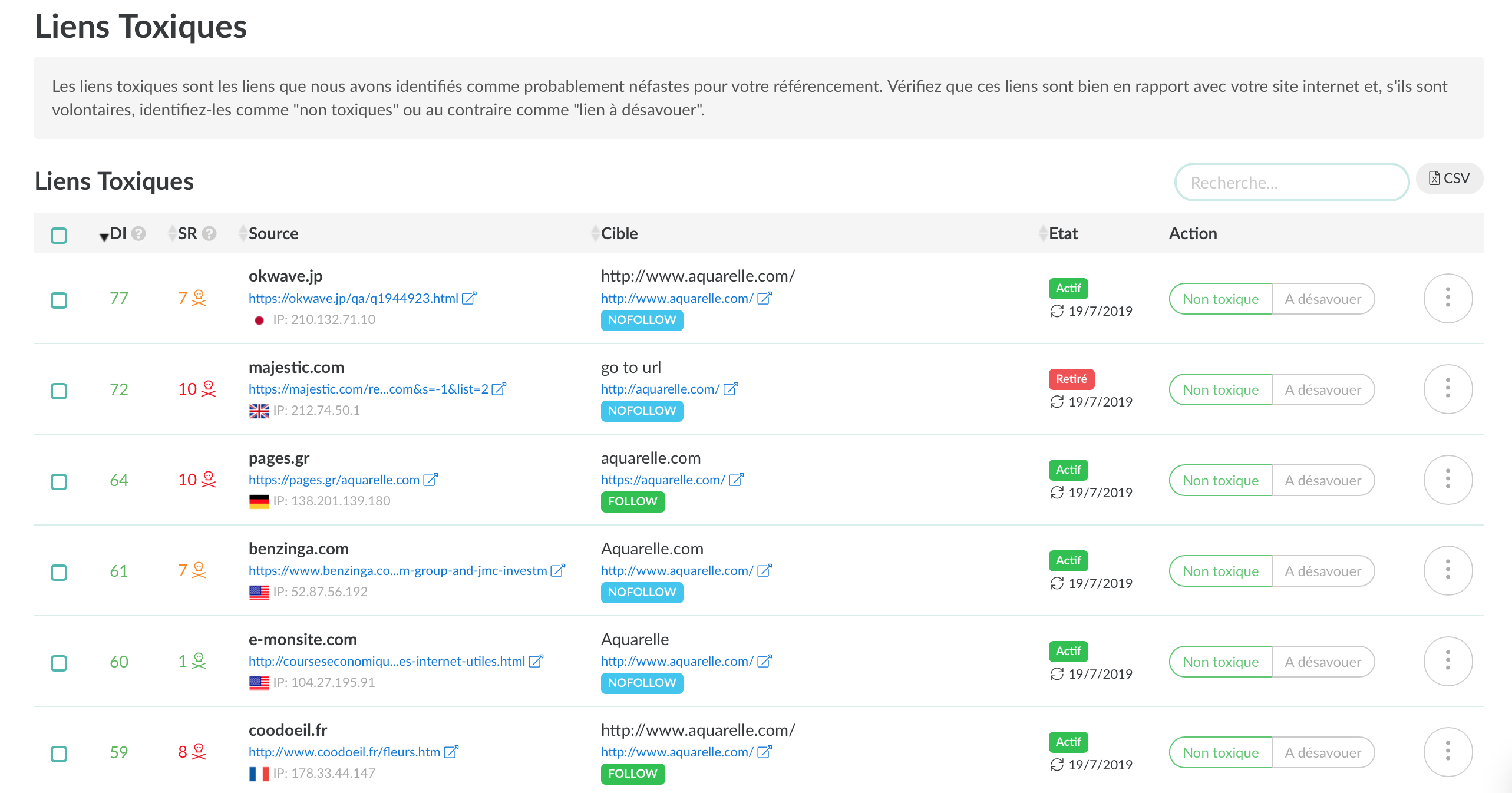The width and height of the screenshot is (1512, 793).
Task: Open external link icon for benzinga.com cible
Action: coord(764,571)
